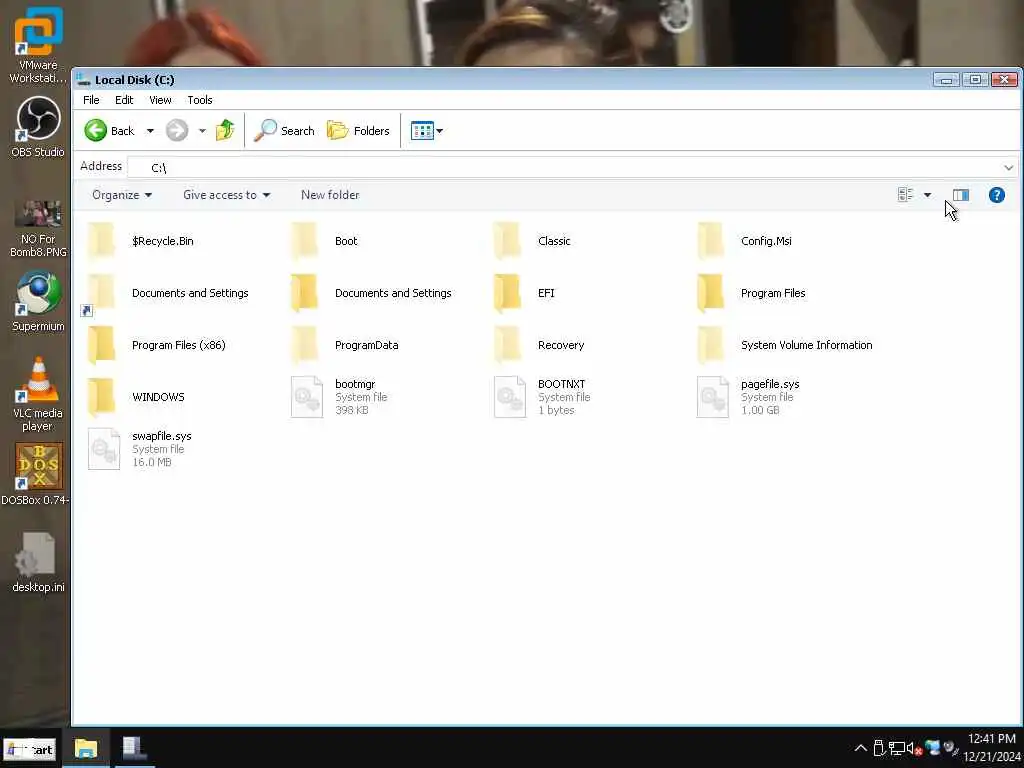
Task: Select the swapfile.sys file
Action: pyautogui.click(x=140, y=449)
